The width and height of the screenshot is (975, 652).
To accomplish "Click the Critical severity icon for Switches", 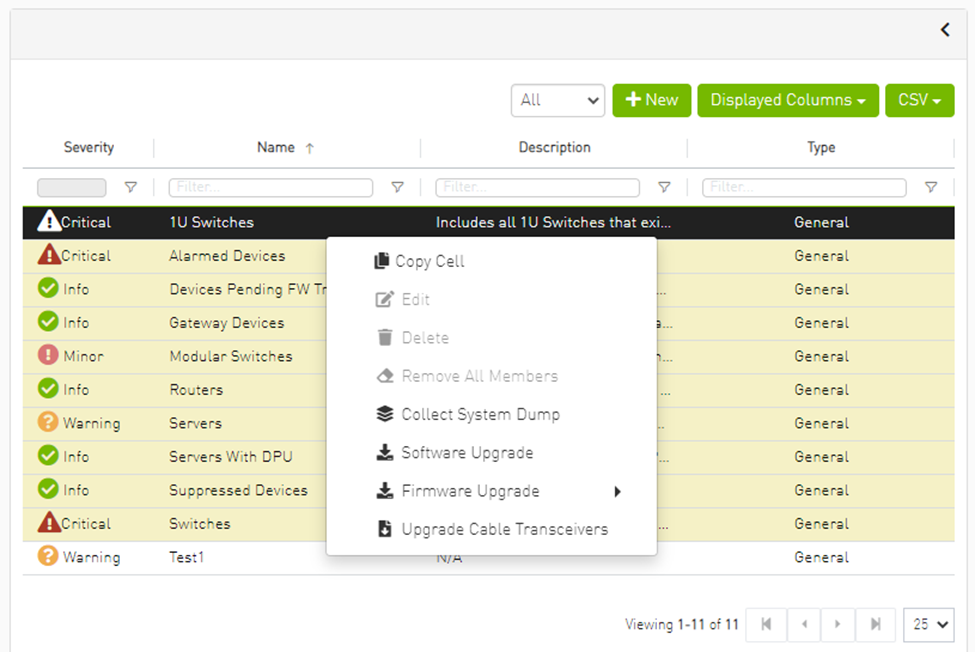I will [x=48, y=523].
